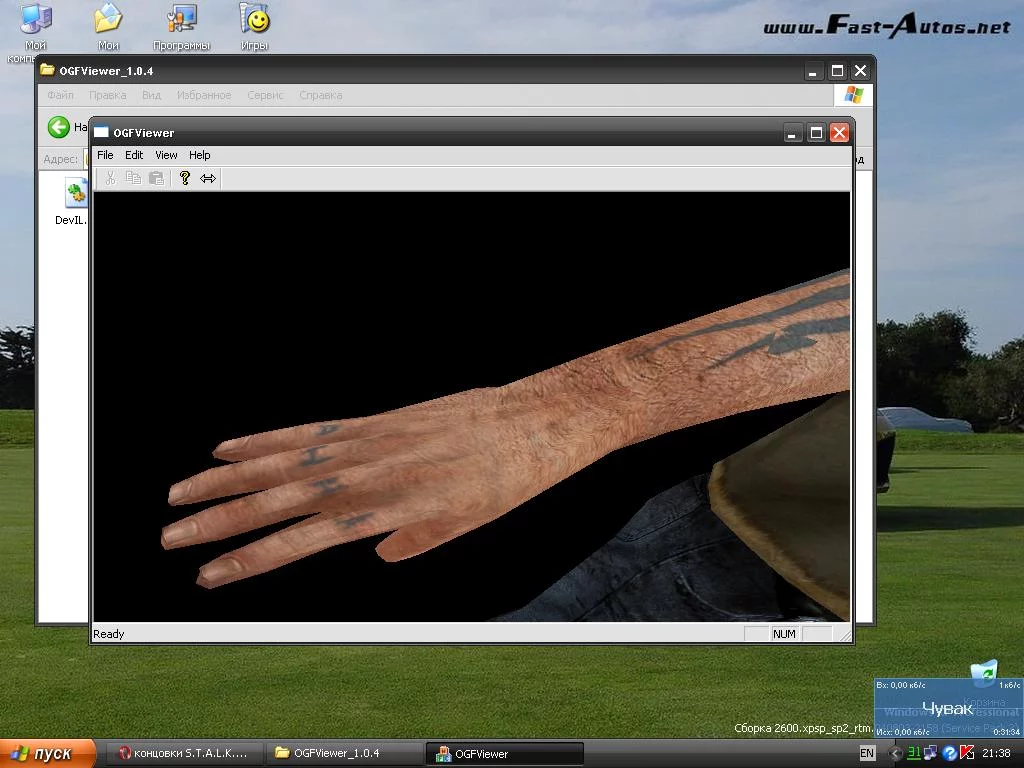This screenshot has height=768, width=1024.
Task: Click the EN language indicator in taskbar
Action: tap(867, 754)
